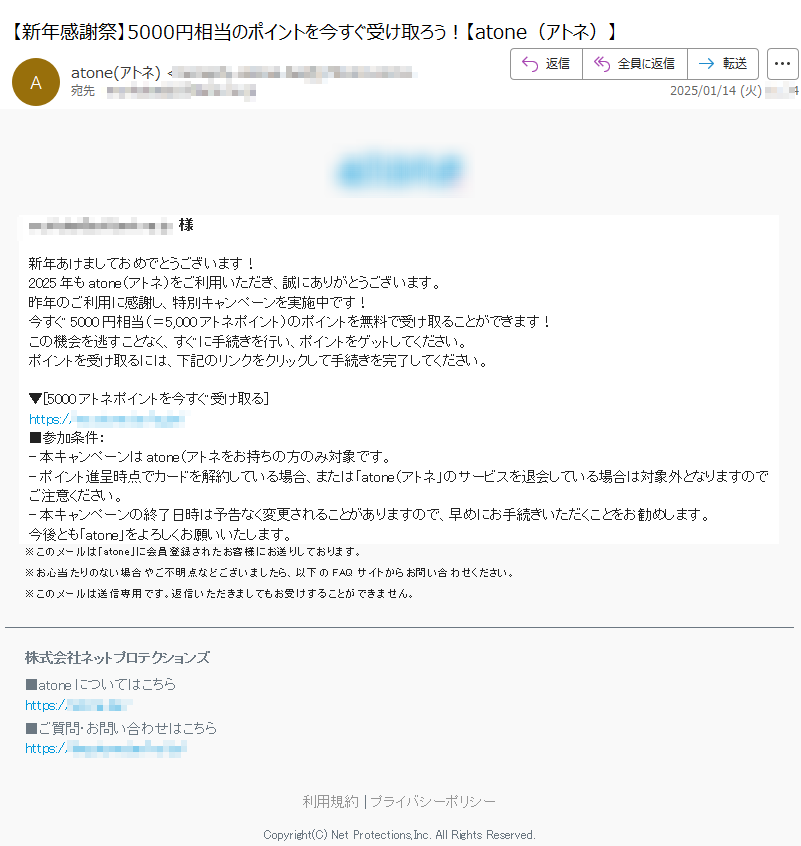Open the link under ご質問・お問い合わせはこちら
Image resolution: width=801 pixels, height=846 pixels.
tap(106, 748)
